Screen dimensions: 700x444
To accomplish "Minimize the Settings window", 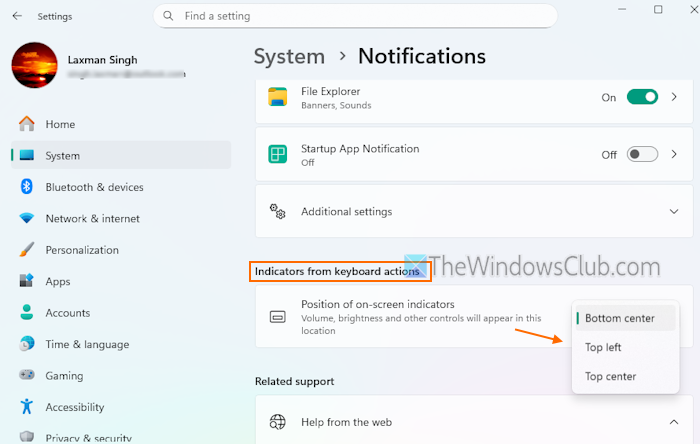I will click(622, 9).
